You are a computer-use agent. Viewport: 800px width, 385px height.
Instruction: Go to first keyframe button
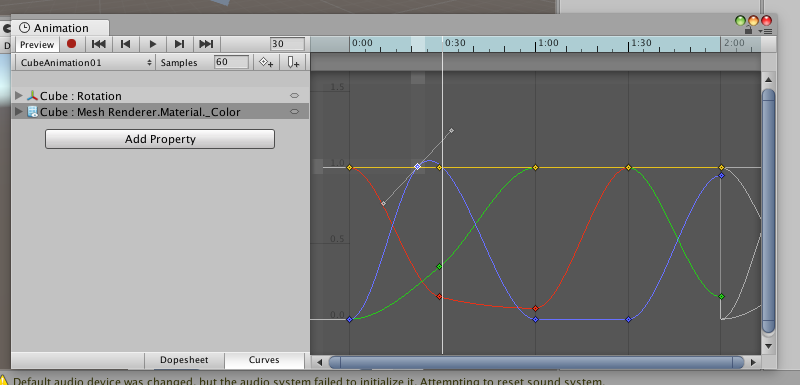tap(98, 44)
